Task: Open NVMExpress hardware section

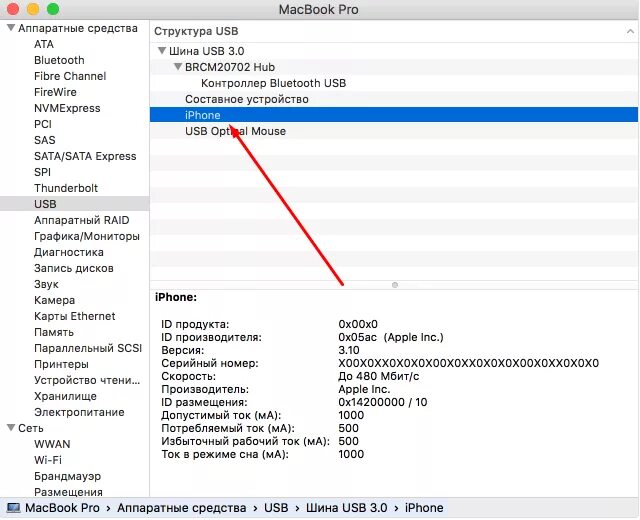Action: click(67, 108)
